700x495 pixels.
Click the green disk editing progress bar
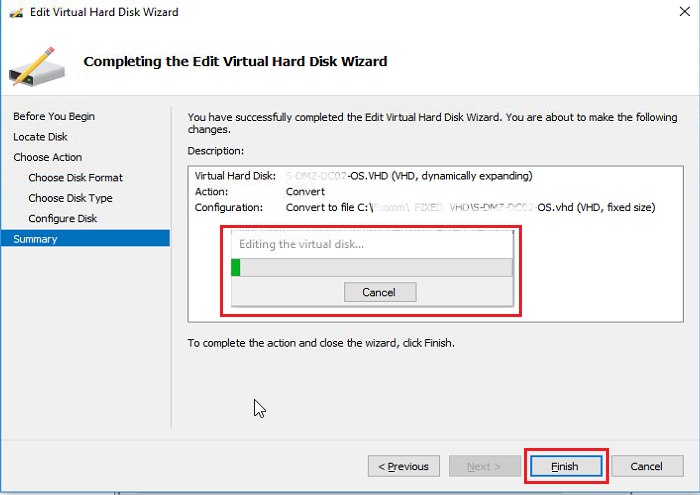pos(371,267)
